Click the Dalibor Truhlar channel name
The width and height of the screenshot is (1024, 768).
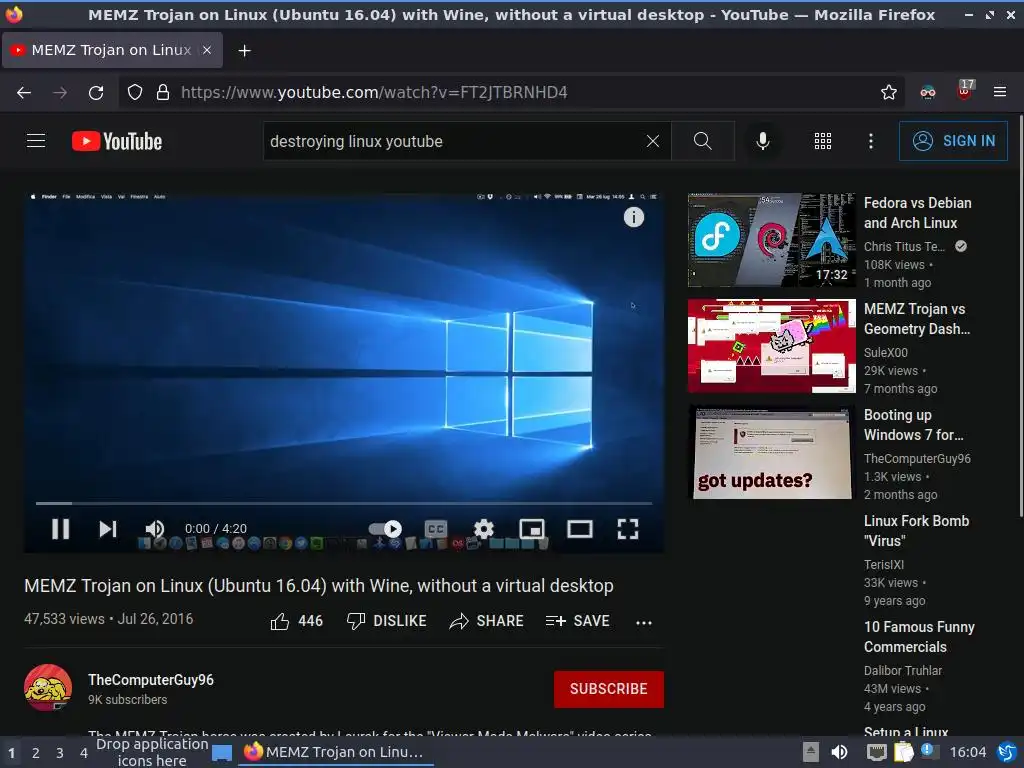(x=903, y=671)
